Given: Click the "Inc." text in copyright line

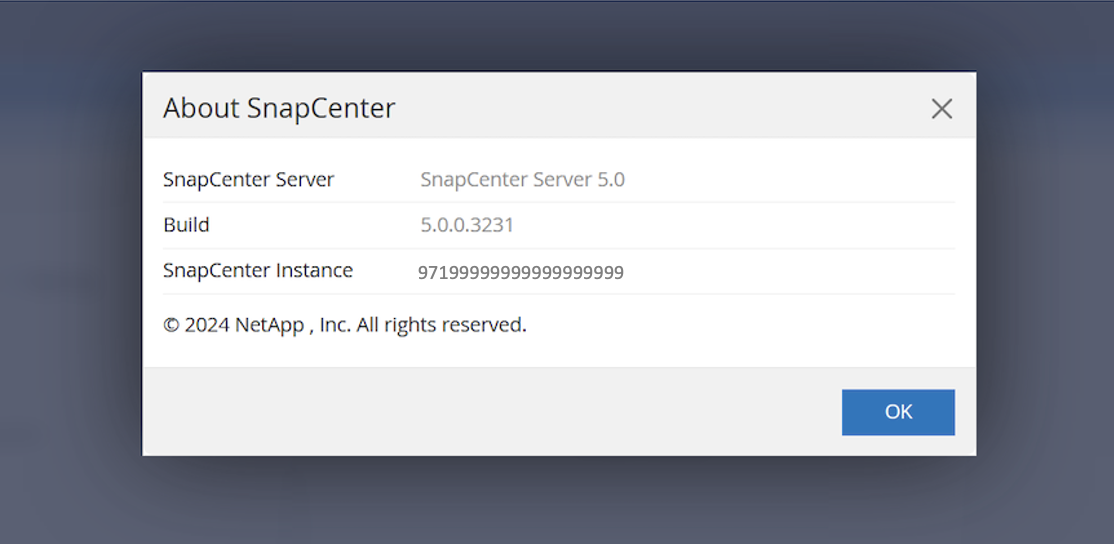Looking at the screenshot, I should tap(336, 325).
